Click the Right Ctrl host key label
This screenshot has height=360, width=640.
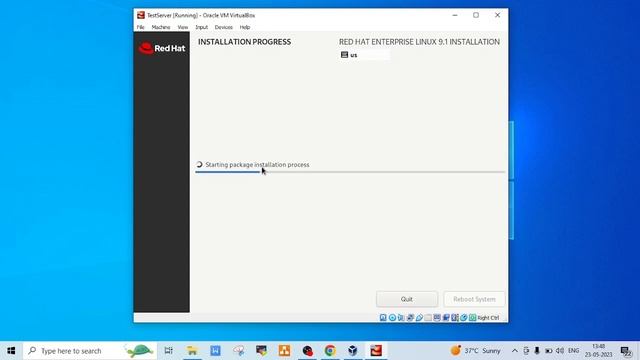[488, 318]
